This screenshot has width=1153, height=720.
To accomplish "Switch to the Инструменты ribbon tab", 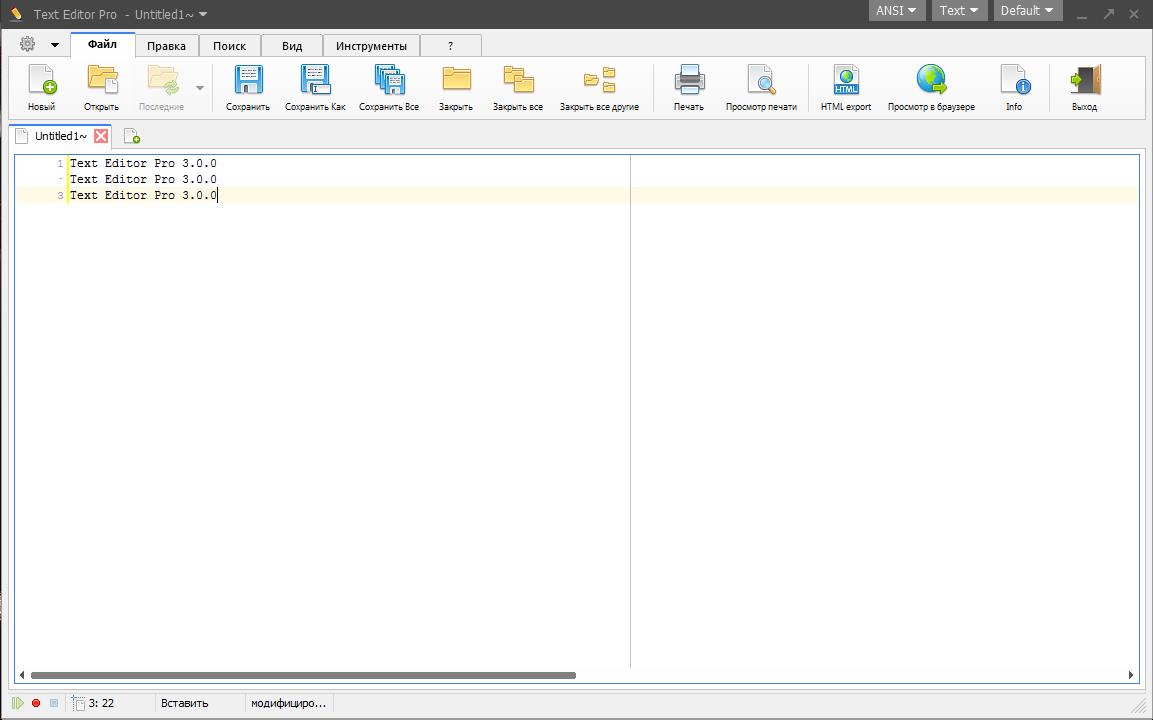I will tap(371, 46).
